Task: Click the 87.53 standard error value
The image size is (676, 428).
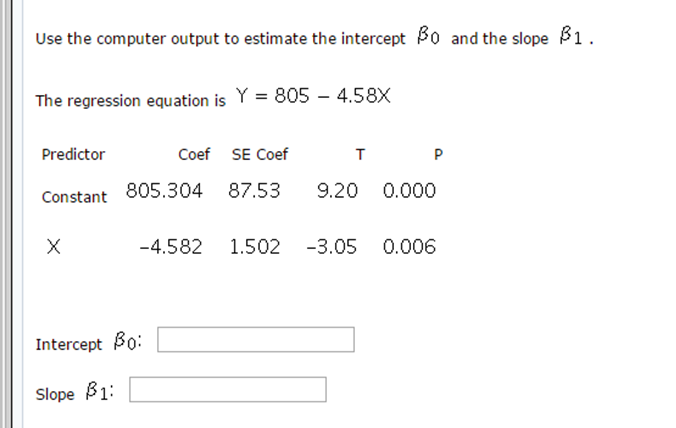Action: (x=255, y=191)
